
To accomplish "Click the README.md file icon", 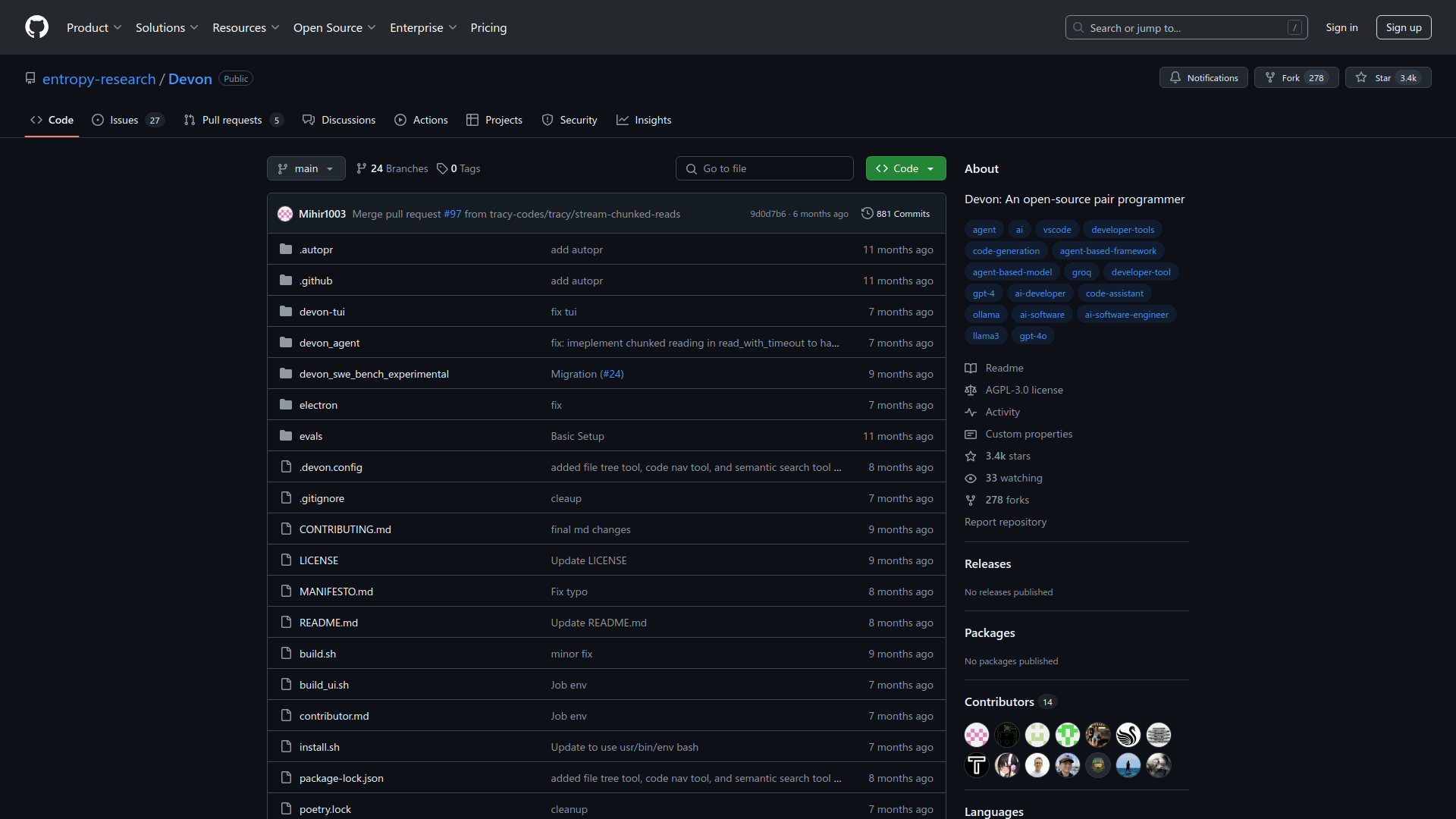I will point(286,623).
